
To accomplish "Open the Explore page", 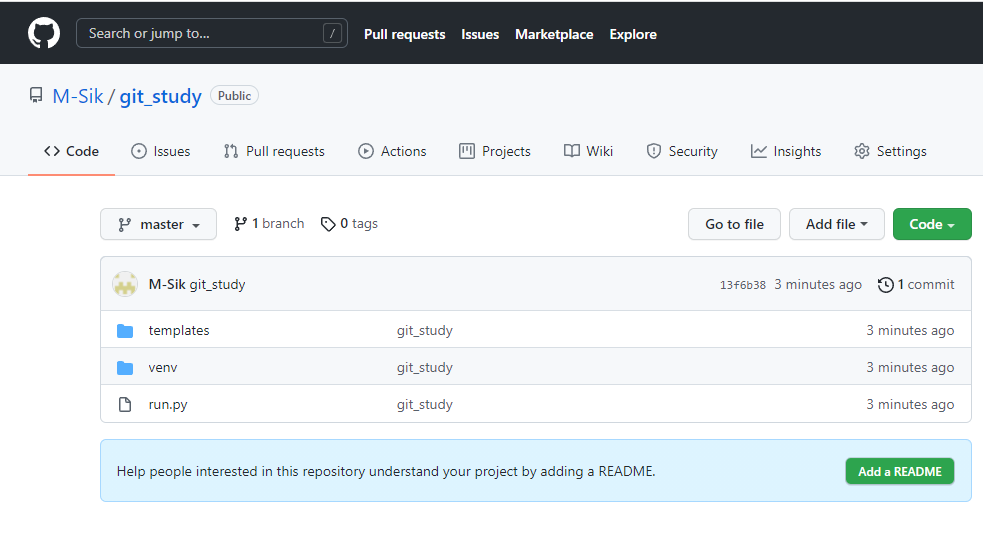I will [x=633, y=34].
